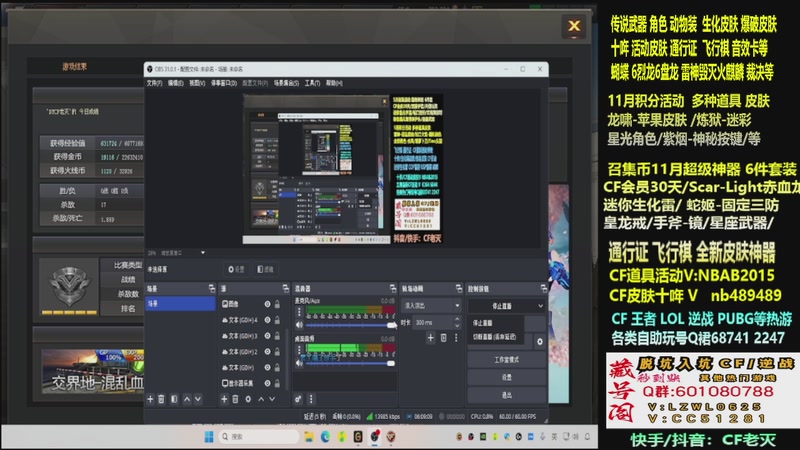Move source up in Sources panel
This screenshot has height=450, width=800.
click(x=261, y=399)
